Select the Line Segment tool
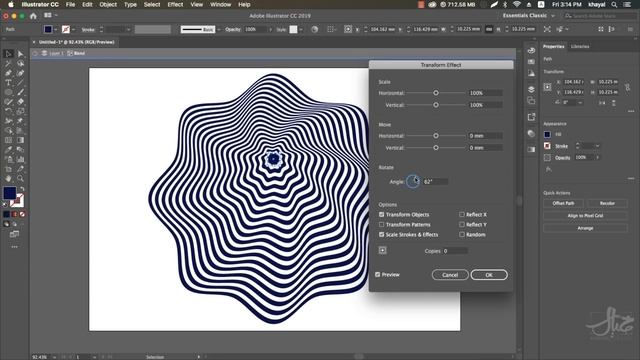The image size is (640, 360). click(20, 82)
